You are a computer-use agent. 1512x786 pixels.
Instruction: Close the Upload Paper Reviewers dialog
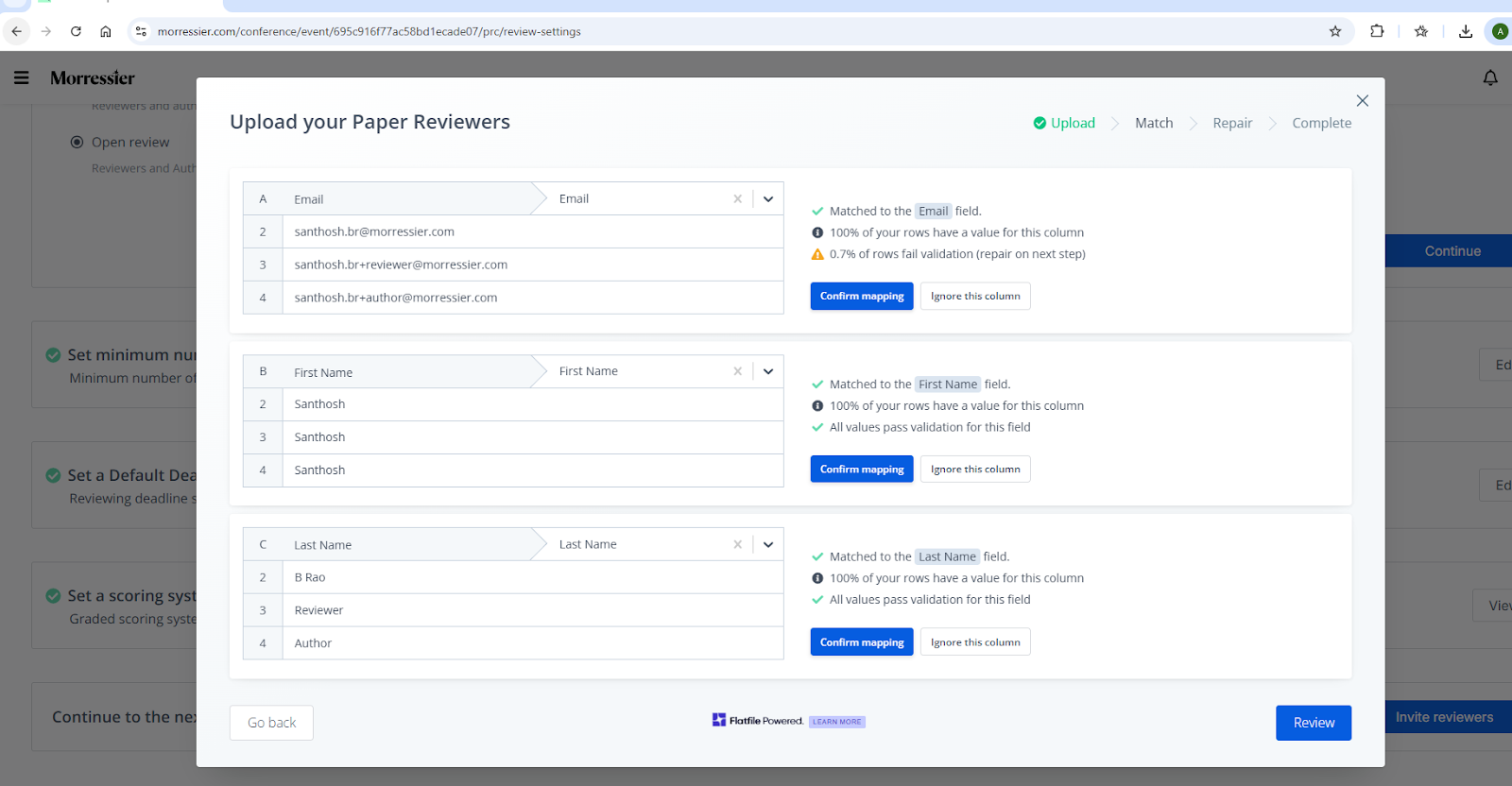(1362, 101)
